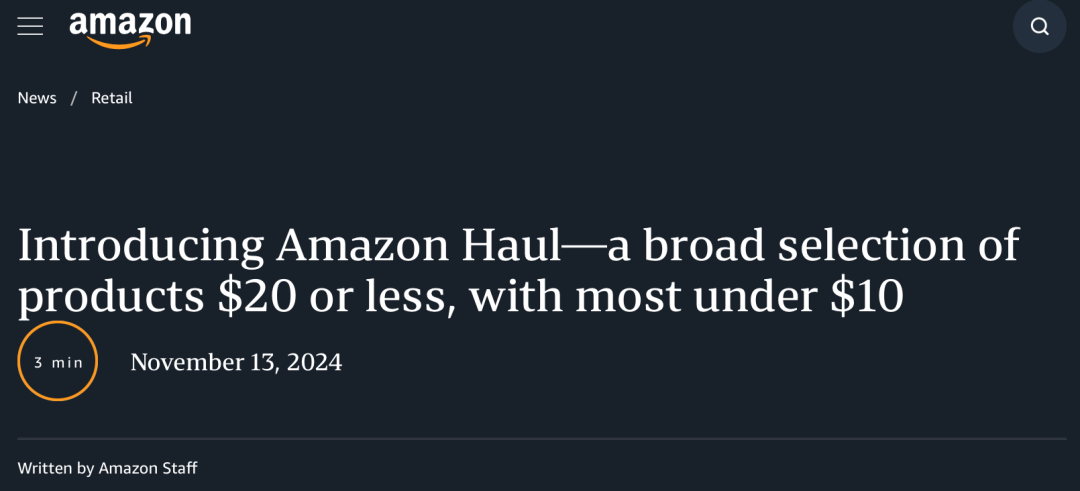
Task: Select the $10 price in the headline
Action: [x=868, y=297]
